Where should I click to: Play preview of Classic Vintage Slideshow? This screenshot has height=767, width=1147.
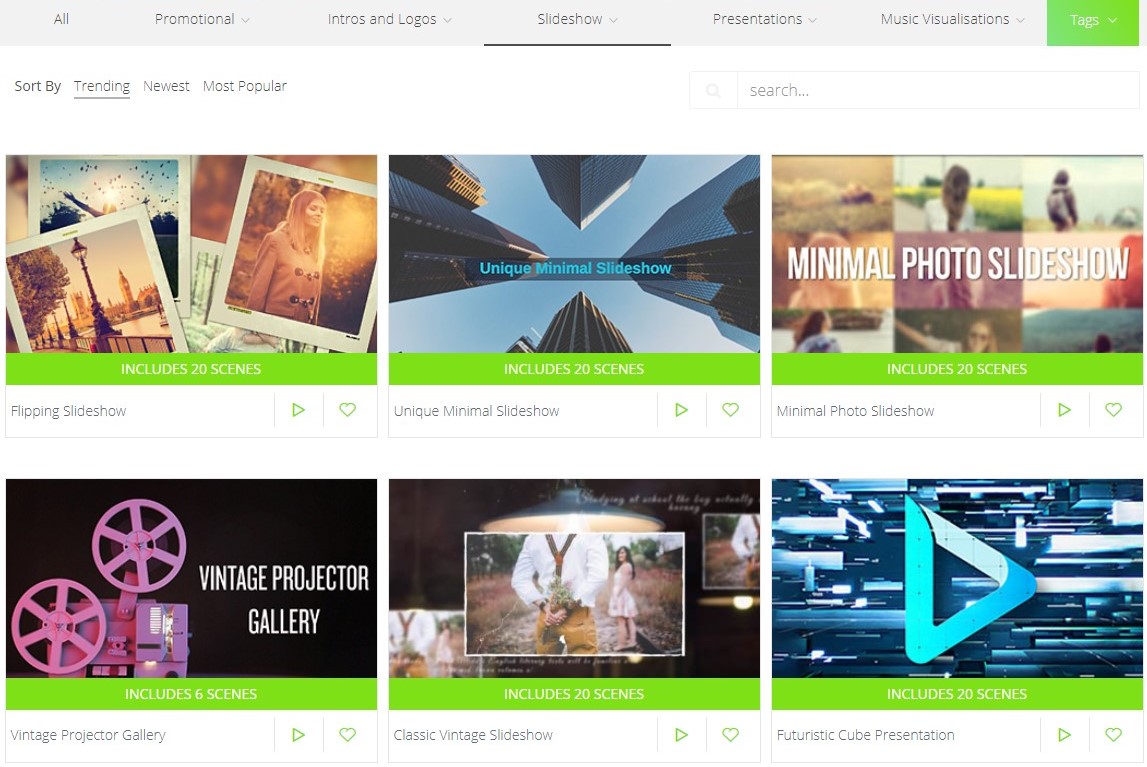pyautogui.click(x=681, y=735)
